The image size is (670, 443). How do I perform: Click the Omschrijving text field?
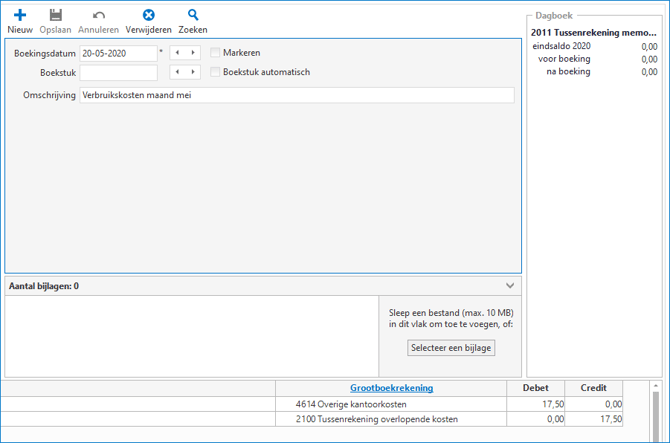(297, 95)
